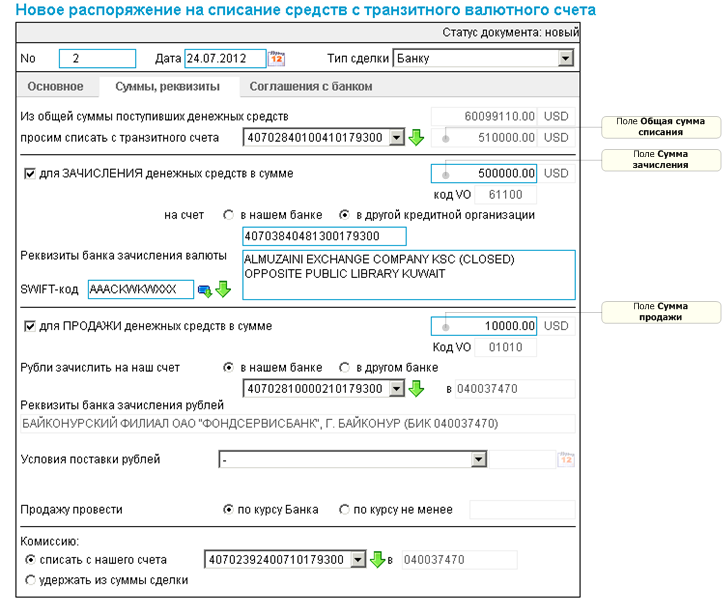Select 'по курсу не менее' radio button
The height and width of the screenshot is (606, 722).
click(x=344, y=510)
